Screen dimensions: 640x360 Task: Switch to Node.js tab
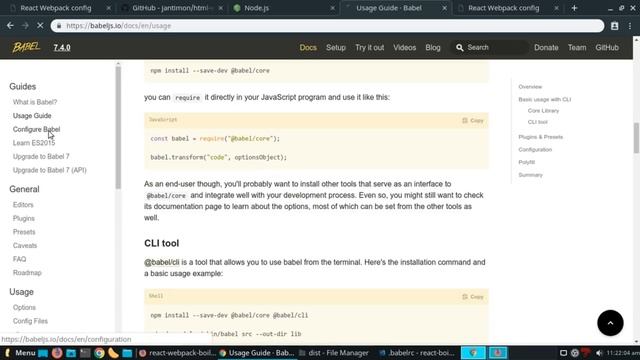[256, 8]
